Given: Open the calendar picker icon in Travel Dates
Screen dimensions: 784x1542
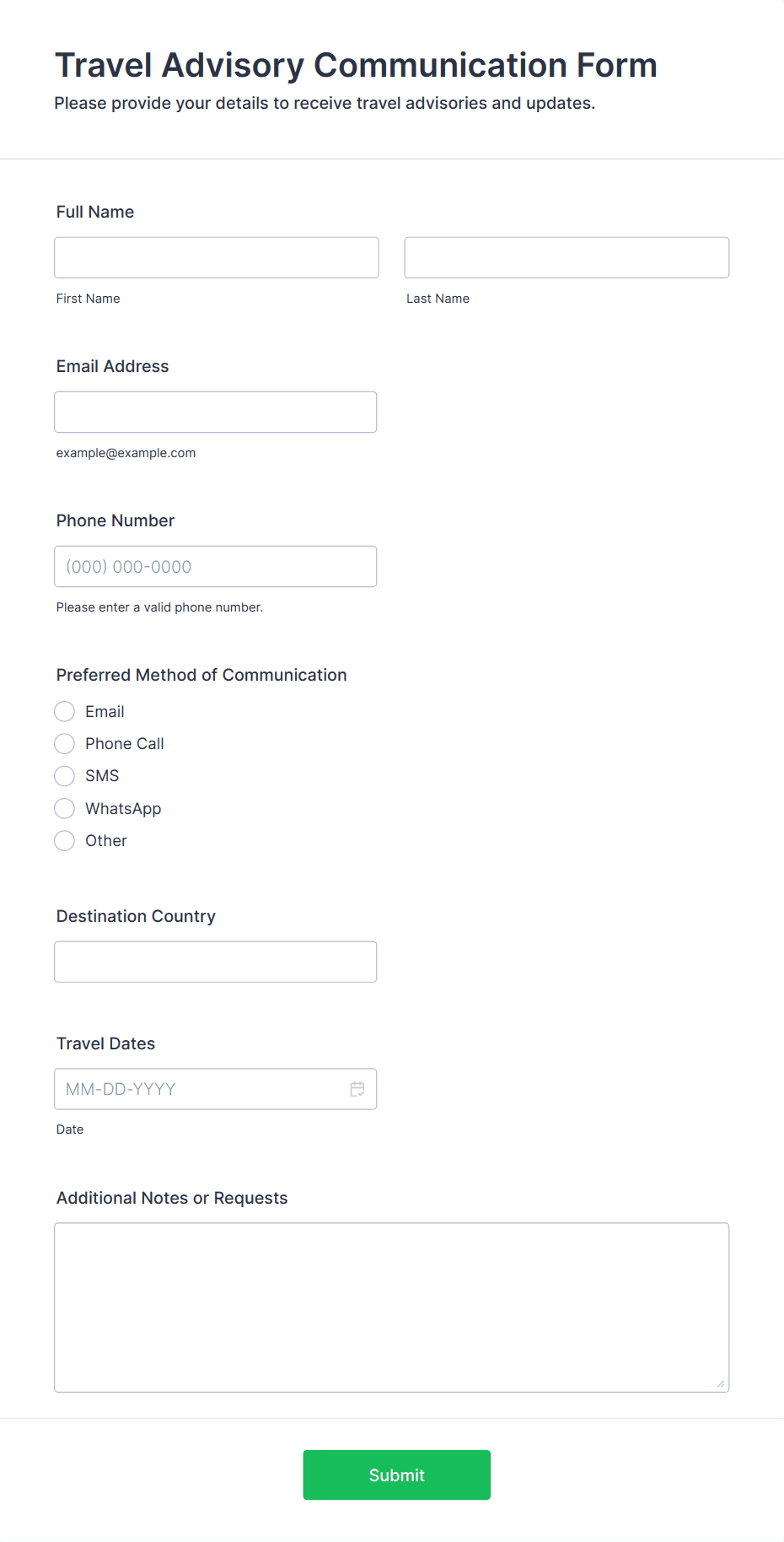Looking at the screenshot, I should point(357,1089).
